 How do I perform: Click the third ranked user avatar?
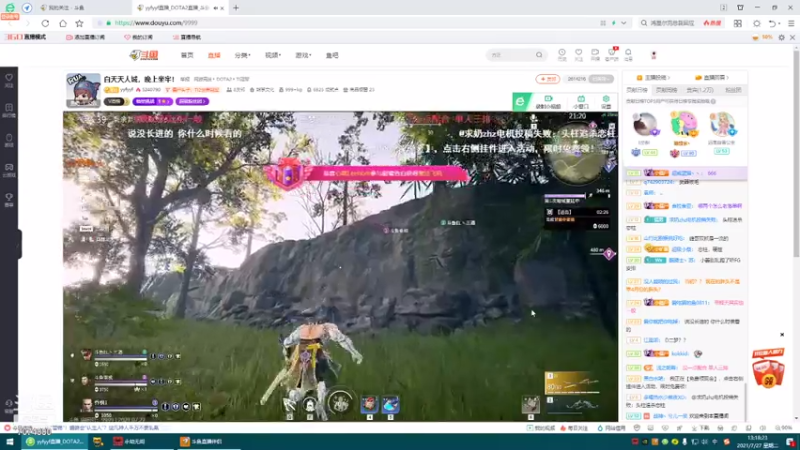pos(721,125)
